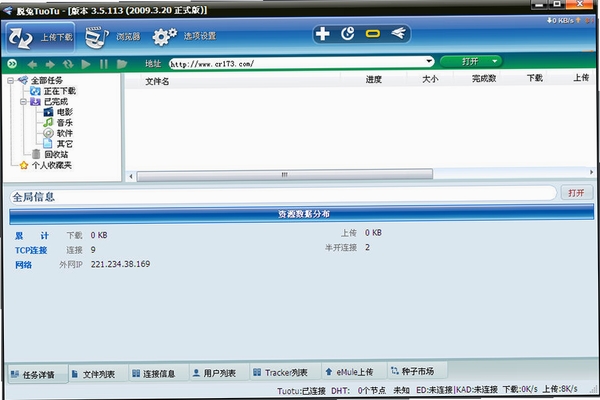
Task: Click the red 打开 button beside 全局信息
Action: tap(576, 193)
